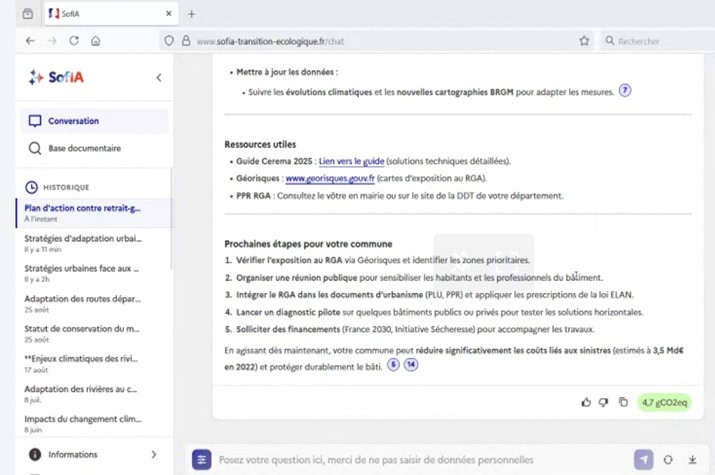
Task: Click the Historique clock icon
Action: [x=31, y=187]
